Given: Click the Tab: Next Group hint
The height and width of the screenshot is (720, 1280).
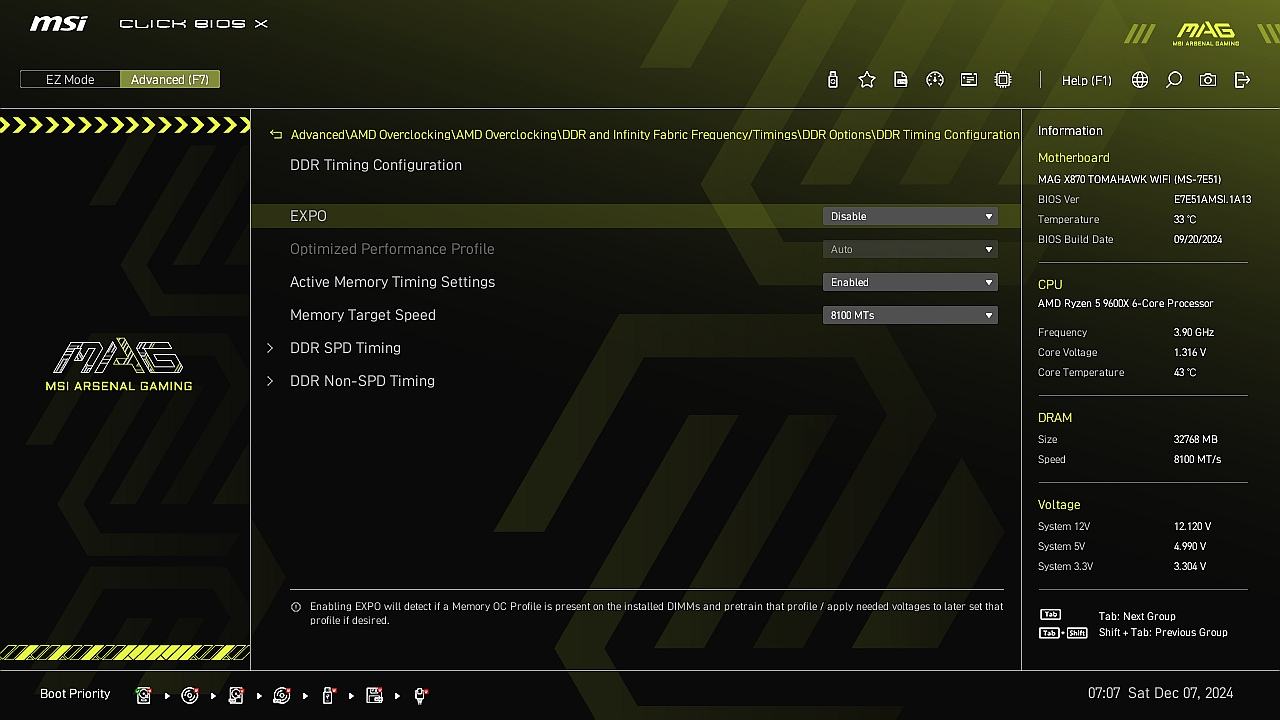Looking at the screenshot, I should point(1137,616).
